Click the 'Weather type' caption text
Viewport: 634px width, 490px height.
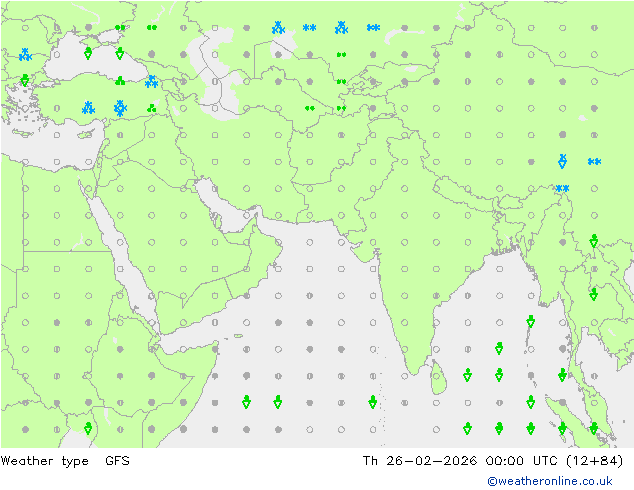pyautogui.click(x=44, y=461)
